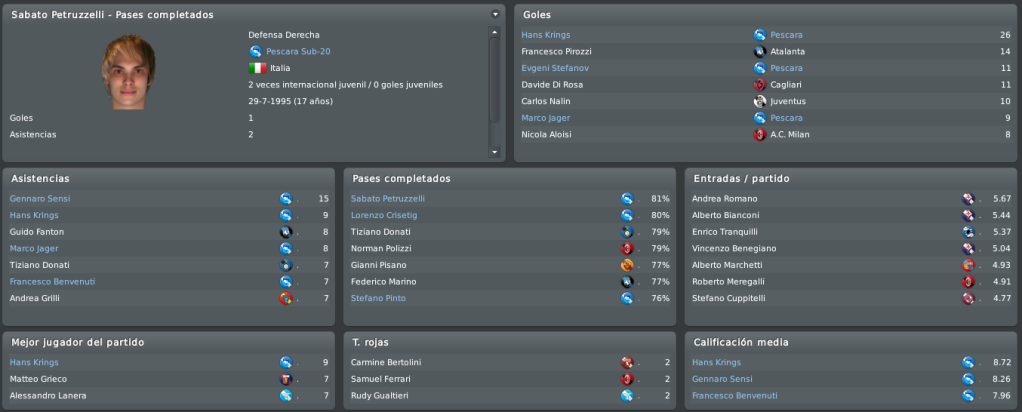The image size is (1022, 412).
Task: Open the Pescara Sub-20 team link
Action: [x=298, y=52]
